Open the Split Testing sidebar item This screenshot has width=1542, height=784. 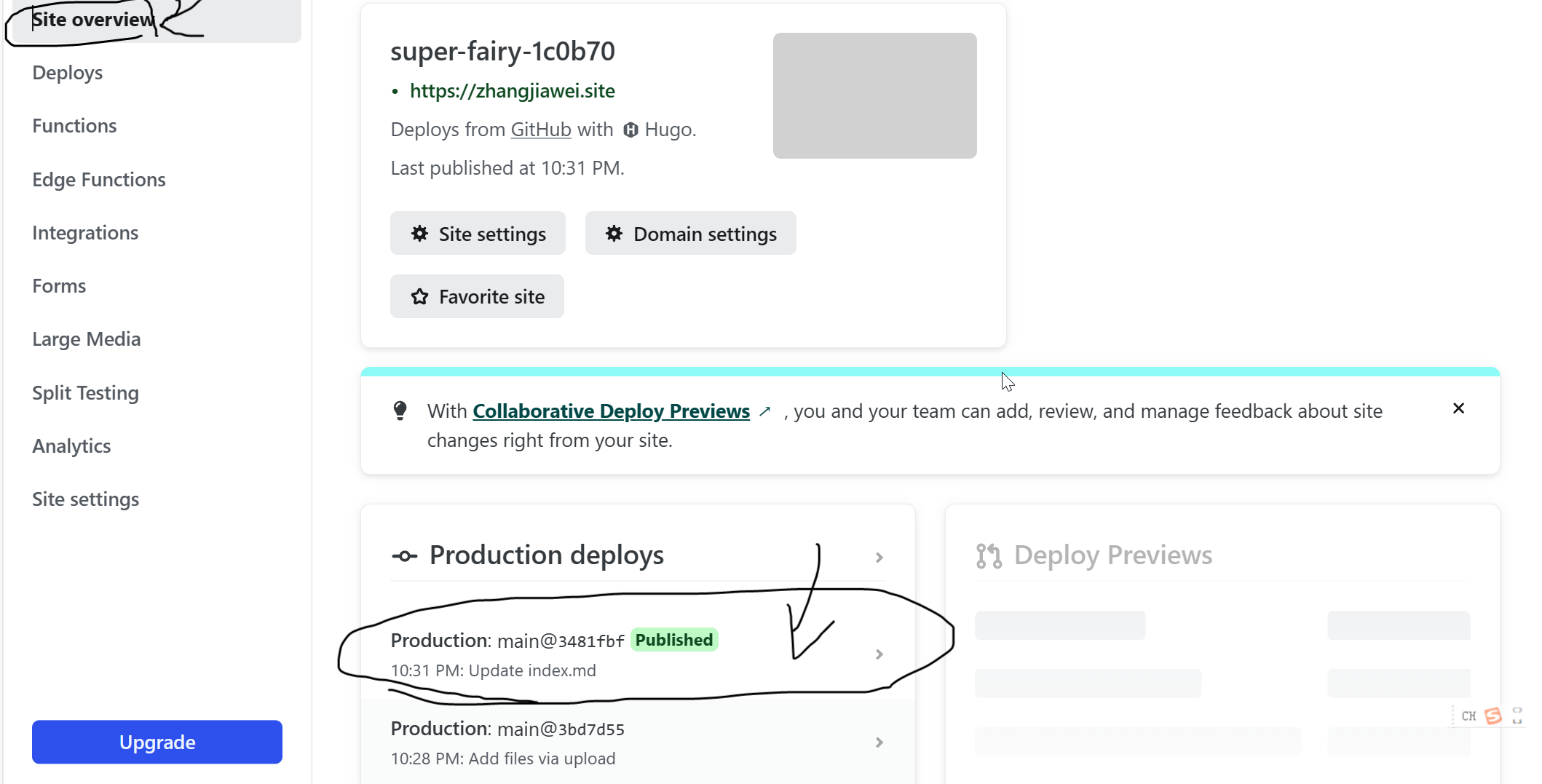click(85, 392)
